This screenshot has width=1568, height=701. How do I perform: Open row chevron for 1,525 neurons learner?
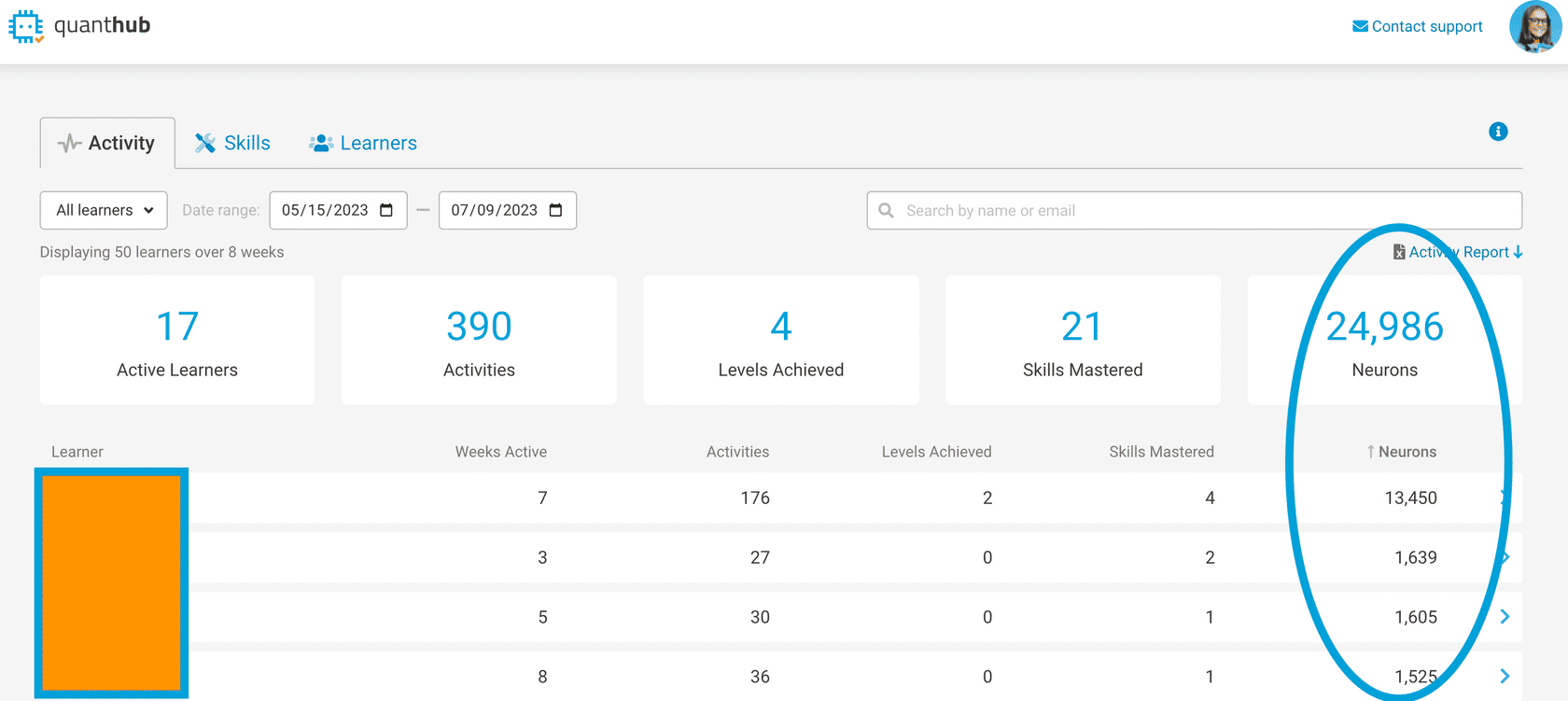tap(1505, 677)
